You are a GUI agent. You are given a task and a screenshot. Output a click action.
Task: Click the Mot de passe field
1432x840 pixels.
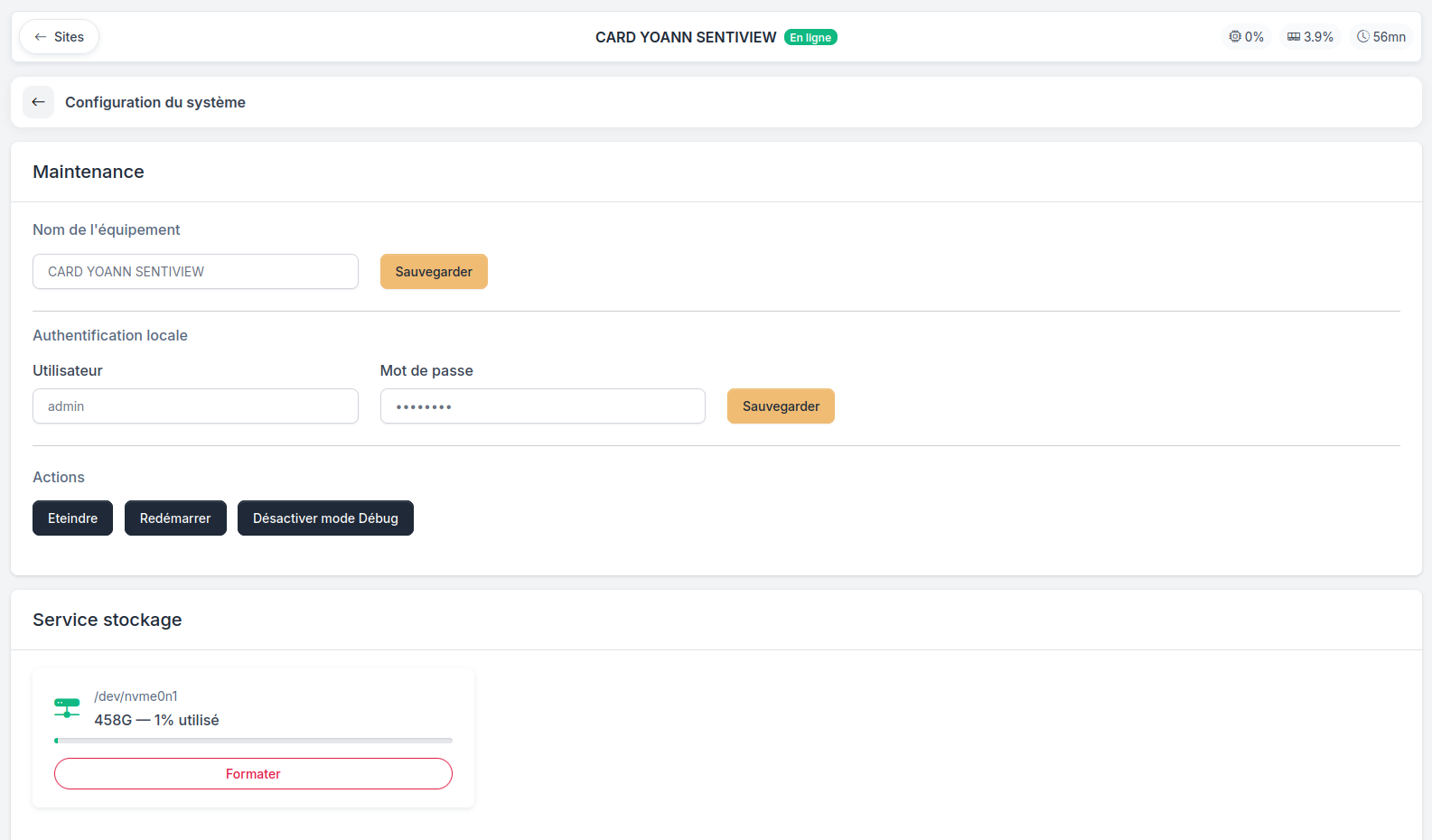542,406
